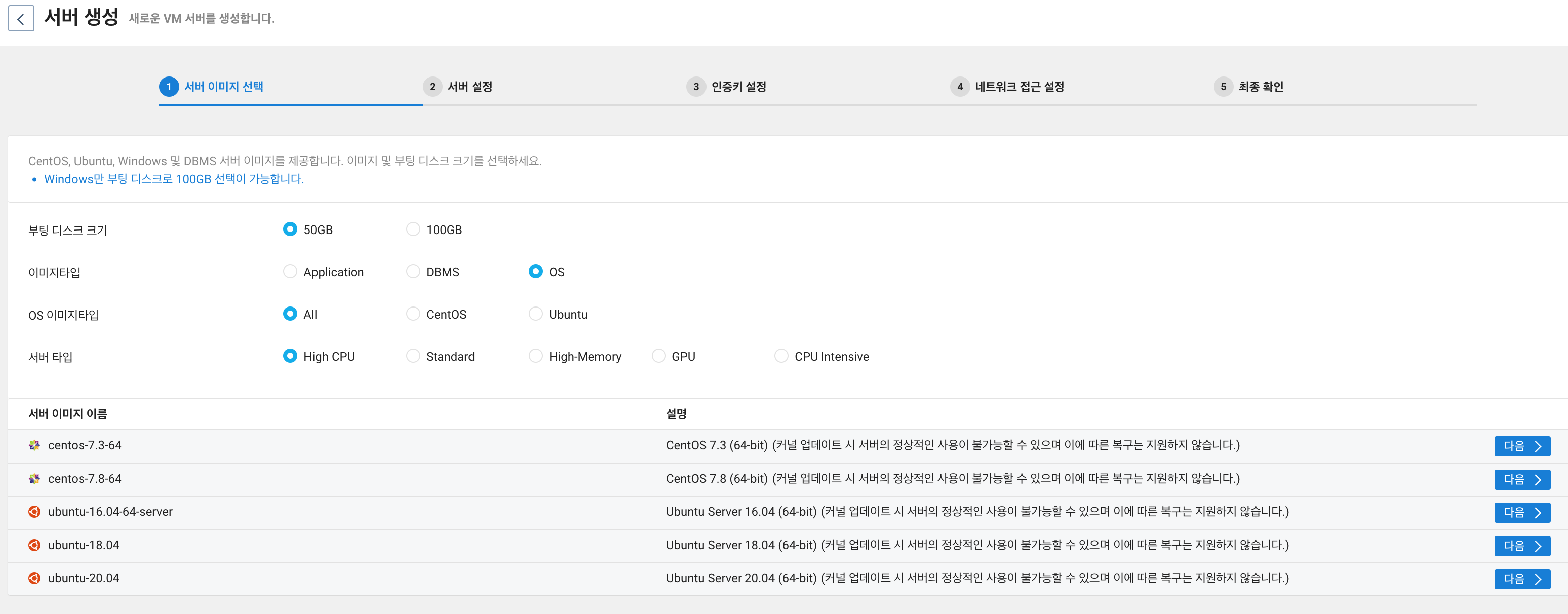This screenshot has width=1568, height=614.
Task: Click the CentOS icon for centos-7.3-64
Action: click(34, 445)
